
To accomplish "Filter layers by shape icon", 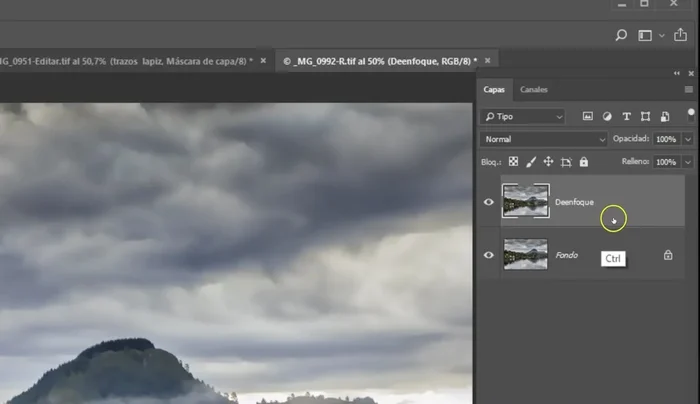I will point(645,116).
